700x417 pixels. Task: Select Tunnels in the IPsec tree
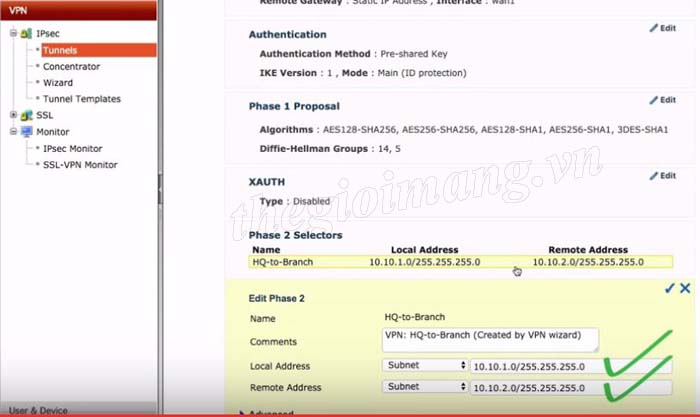60,50
